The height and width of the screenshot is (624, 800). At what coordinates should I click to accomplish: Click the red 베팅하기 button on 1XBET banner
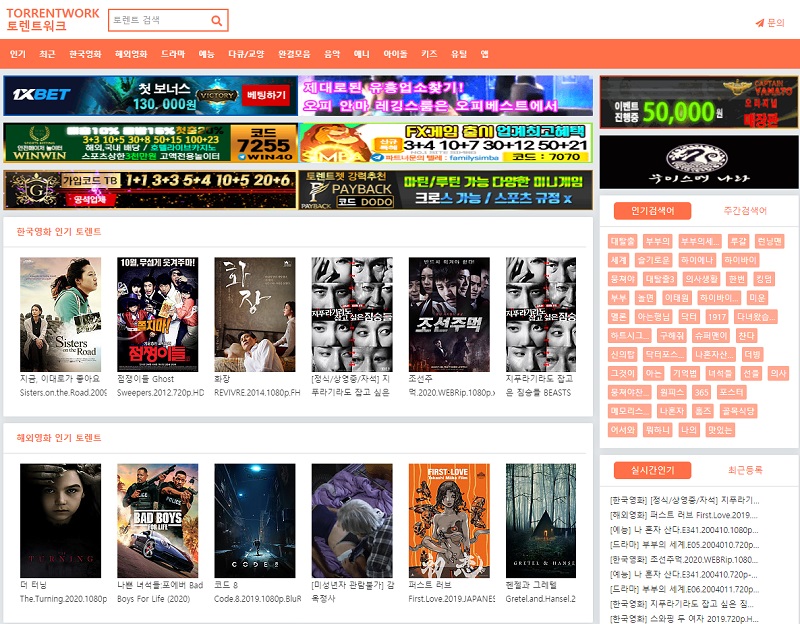tap(266, 95)
